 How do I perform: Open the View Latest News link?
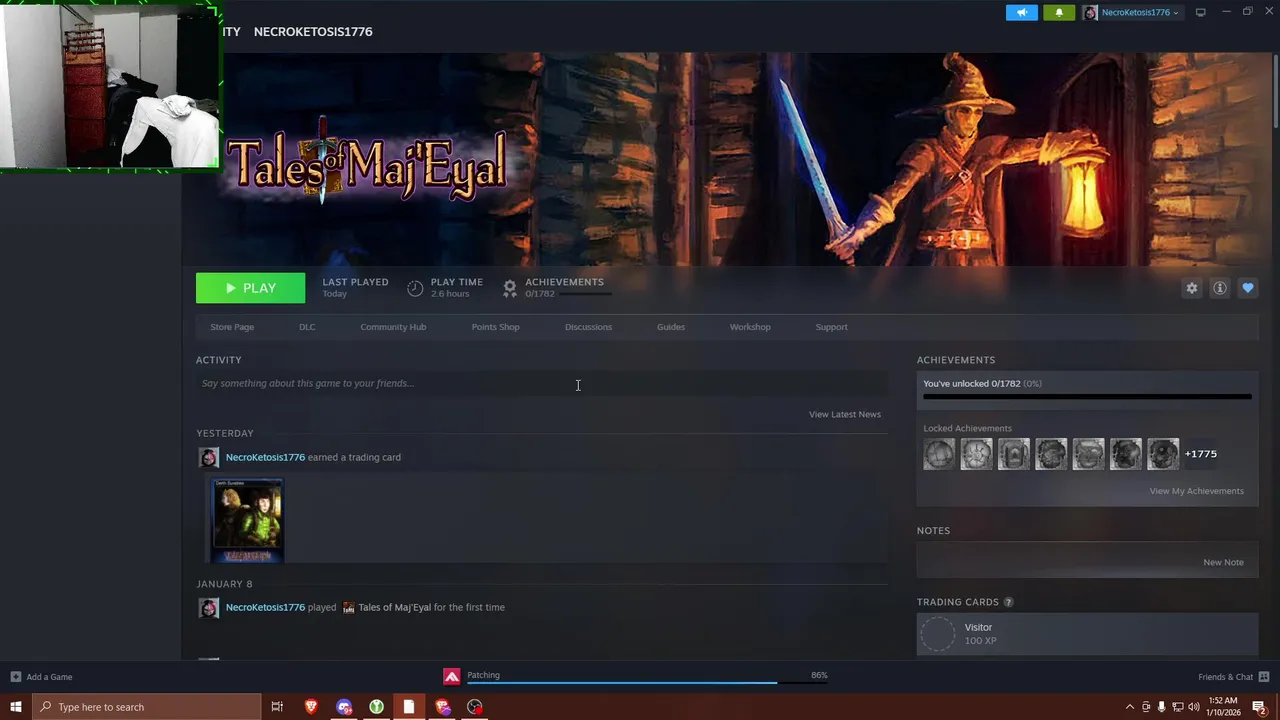845,414
